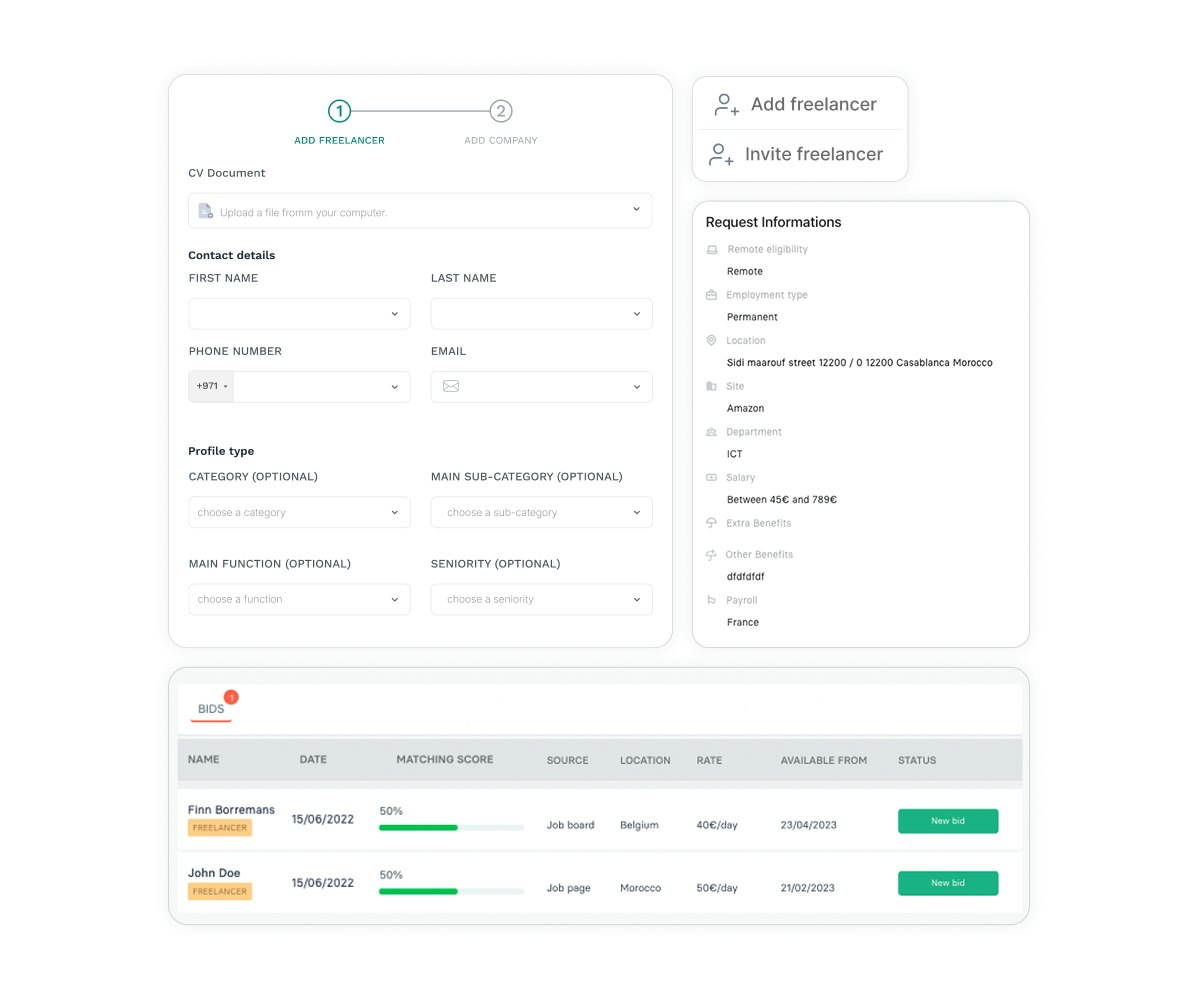The width and height of the screenshot is (1200, 1000).
Task: Expand the choose a function dropdown
Action: click(299, 599)
